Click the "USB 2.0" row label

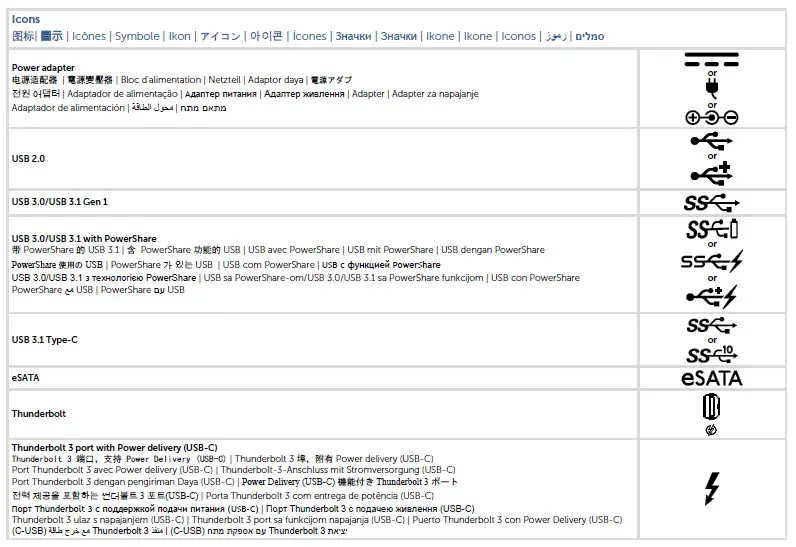tap(28, 159)
